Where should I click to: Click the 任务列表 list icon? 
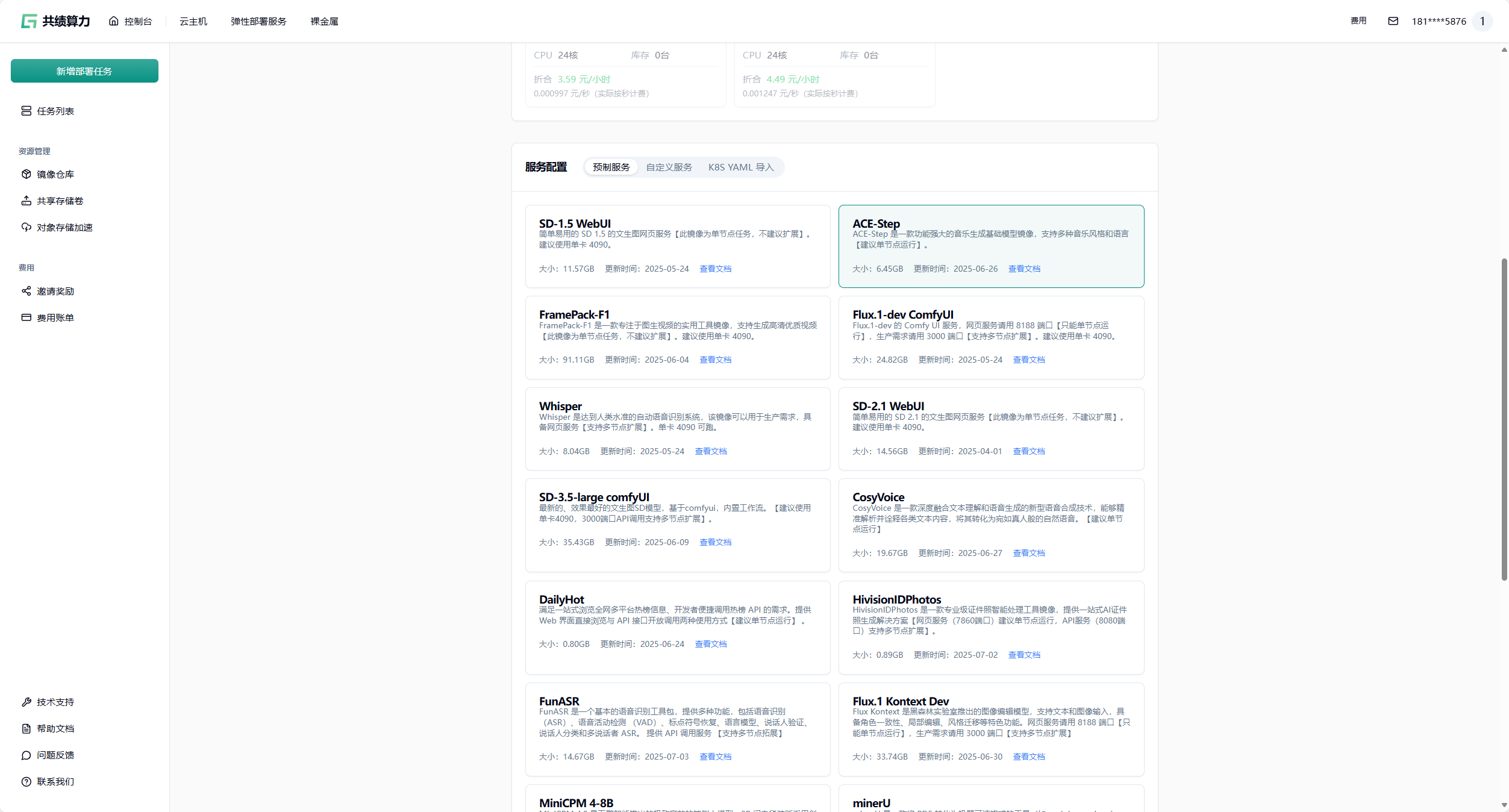point(26,111)
